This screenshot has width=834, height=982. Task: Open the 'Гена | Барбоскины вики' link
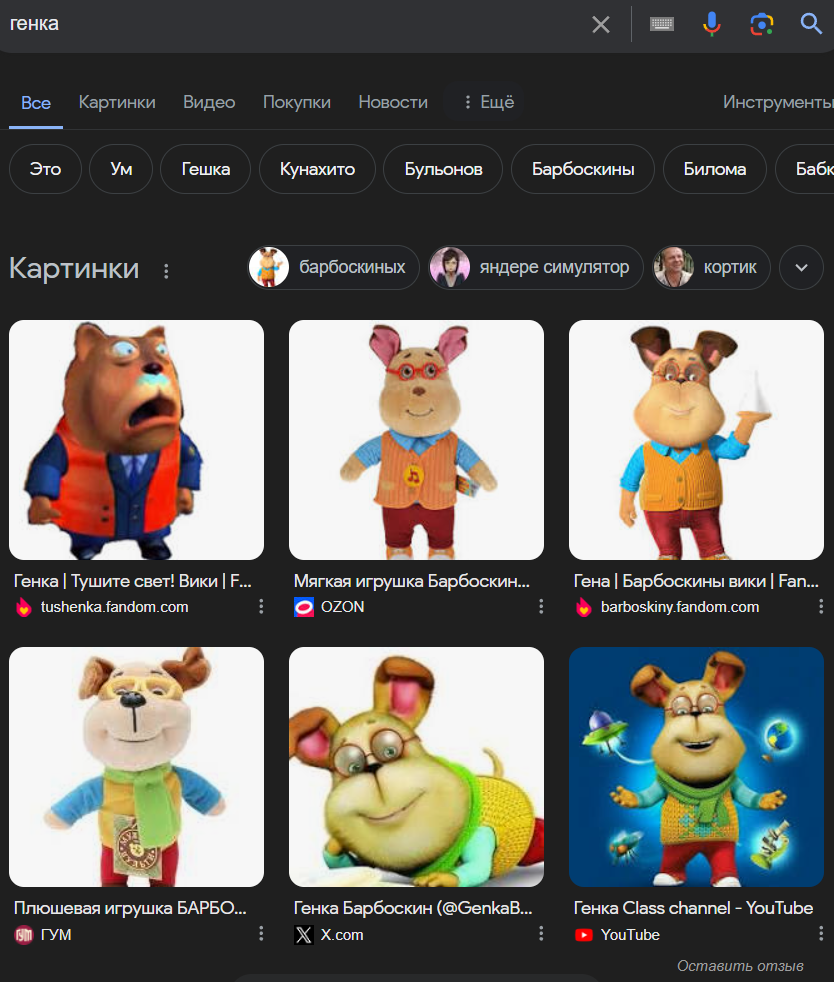[x=696, y=581]
